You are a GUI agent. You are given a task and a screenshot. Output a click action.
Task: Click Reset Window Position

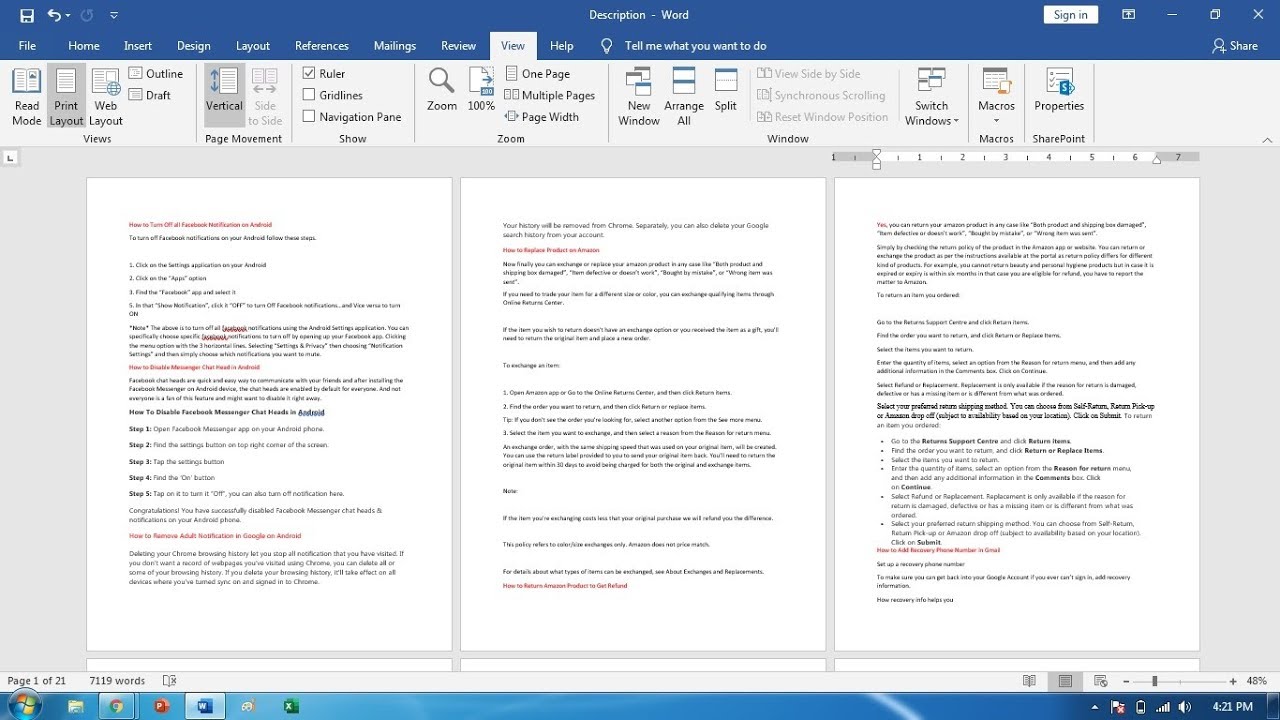[x=822, y=117]
